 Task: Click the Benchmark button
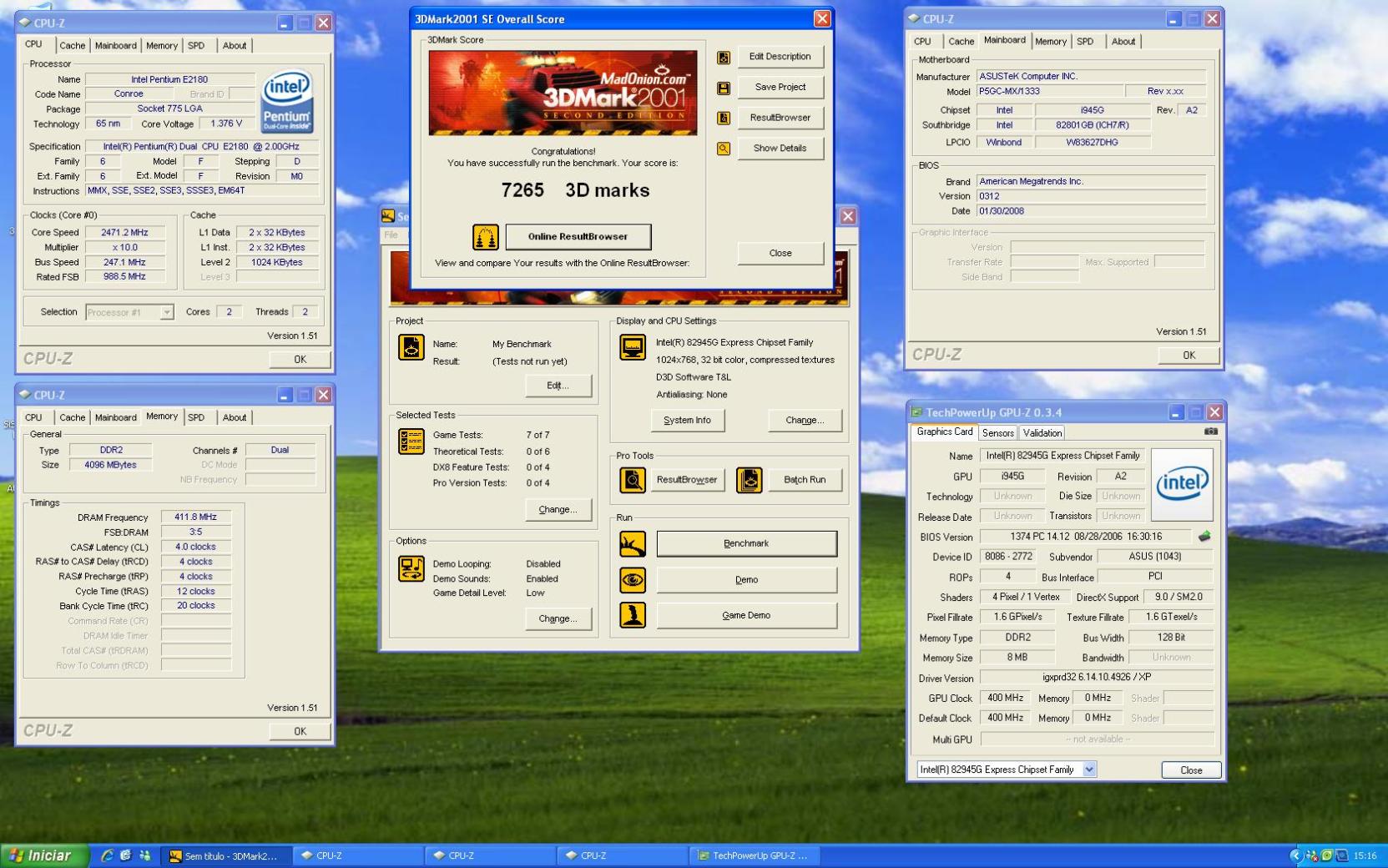point(746,543)
